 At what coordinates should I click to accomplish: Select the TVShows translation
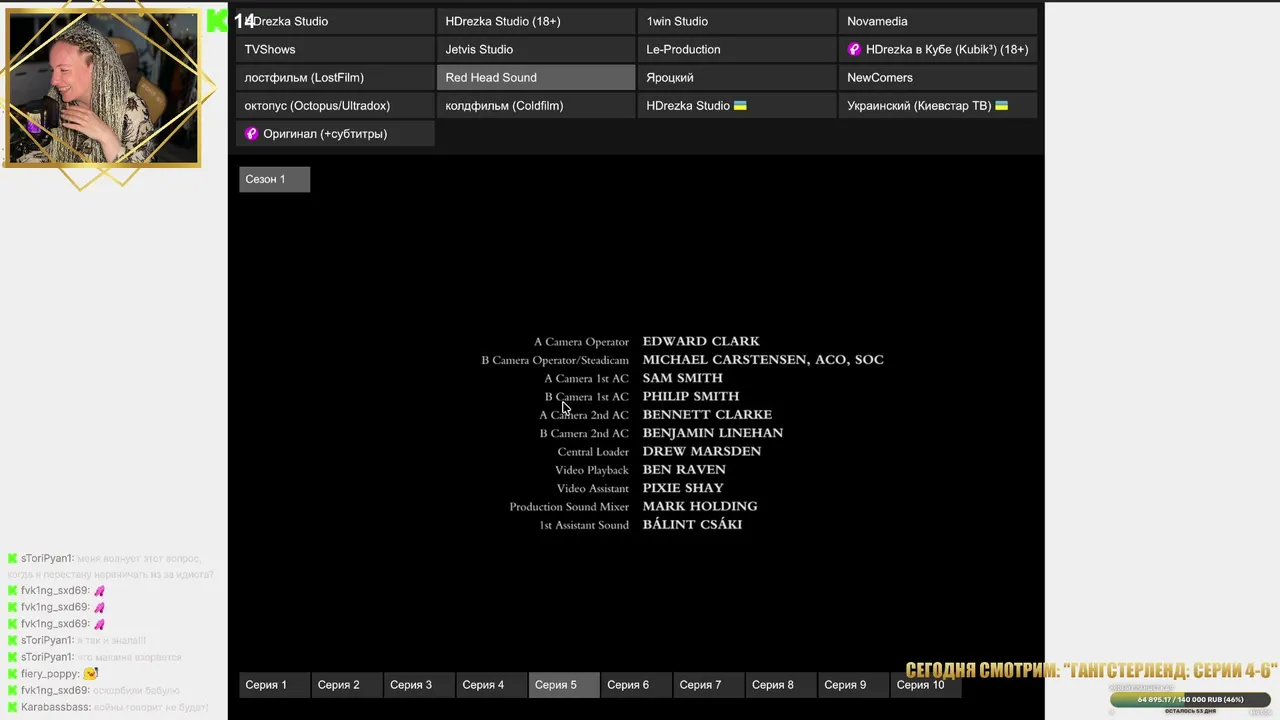point(335,49)
